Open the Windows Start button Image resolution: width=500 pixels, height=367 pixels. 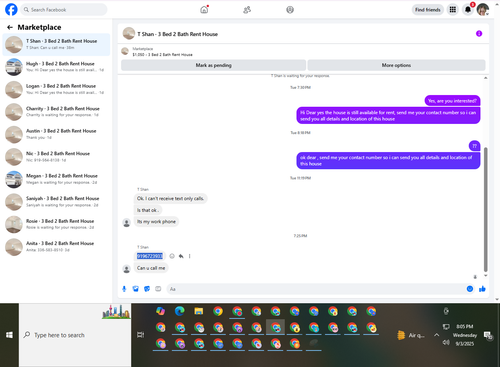9,335
